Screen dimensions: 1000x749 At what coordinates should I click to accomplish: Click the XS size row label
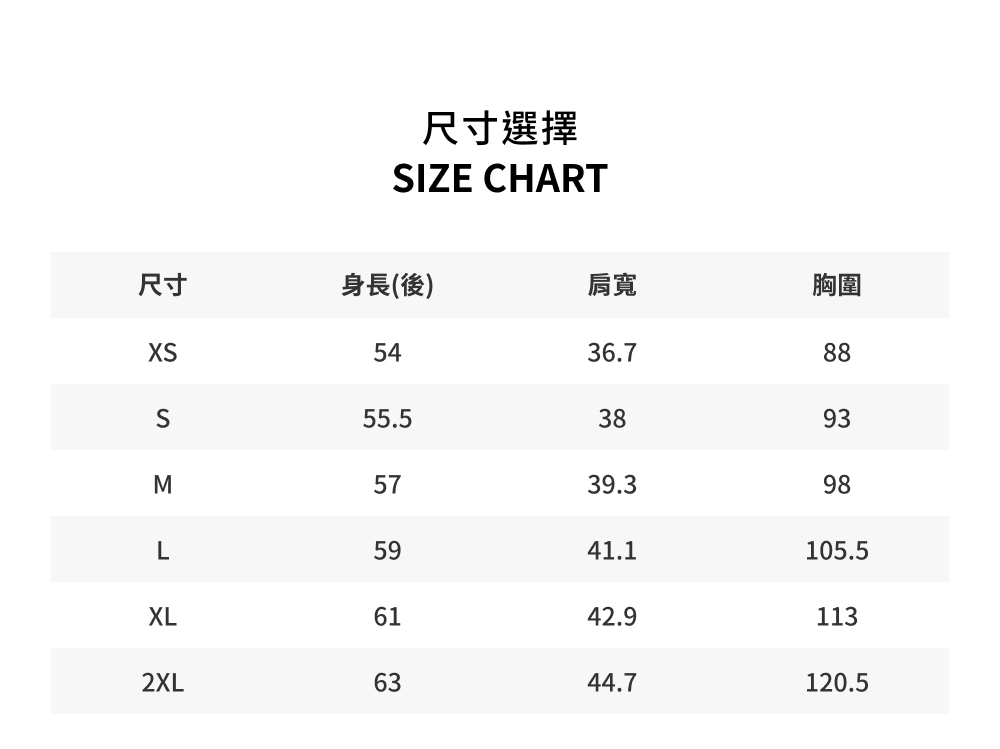tap(162, 353)
